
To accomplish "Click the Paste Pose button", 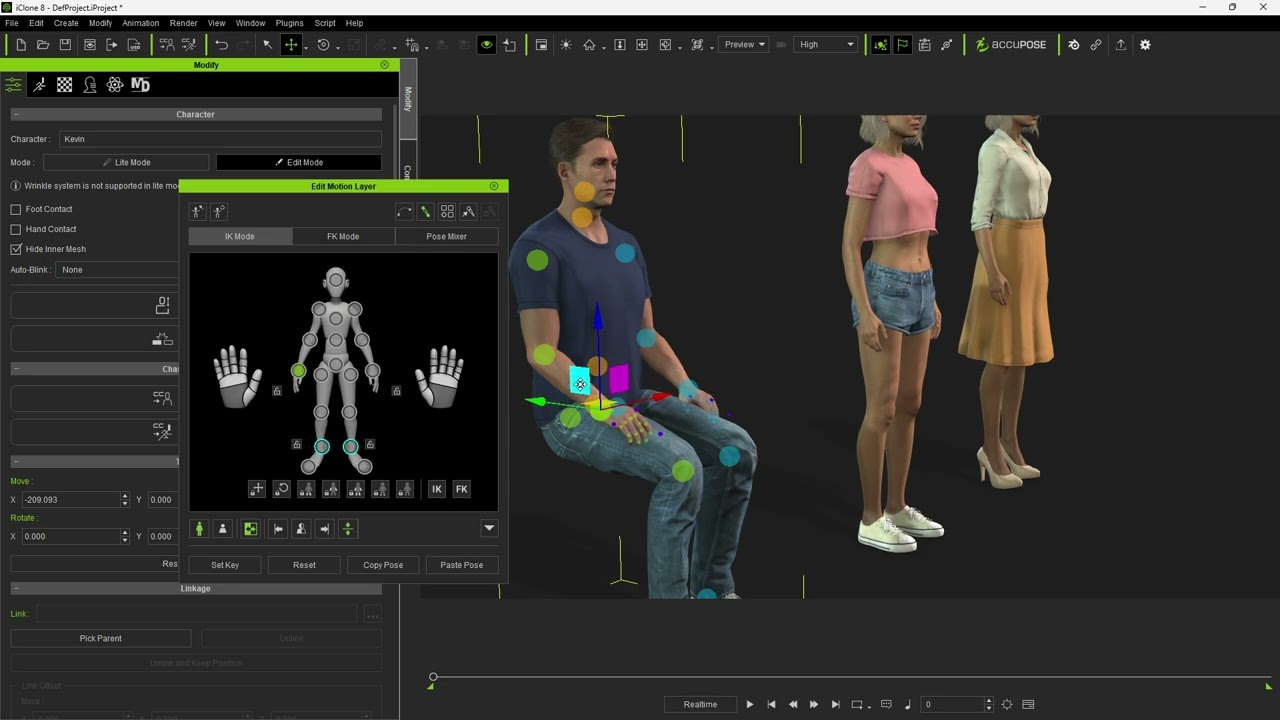I will 462,565.
